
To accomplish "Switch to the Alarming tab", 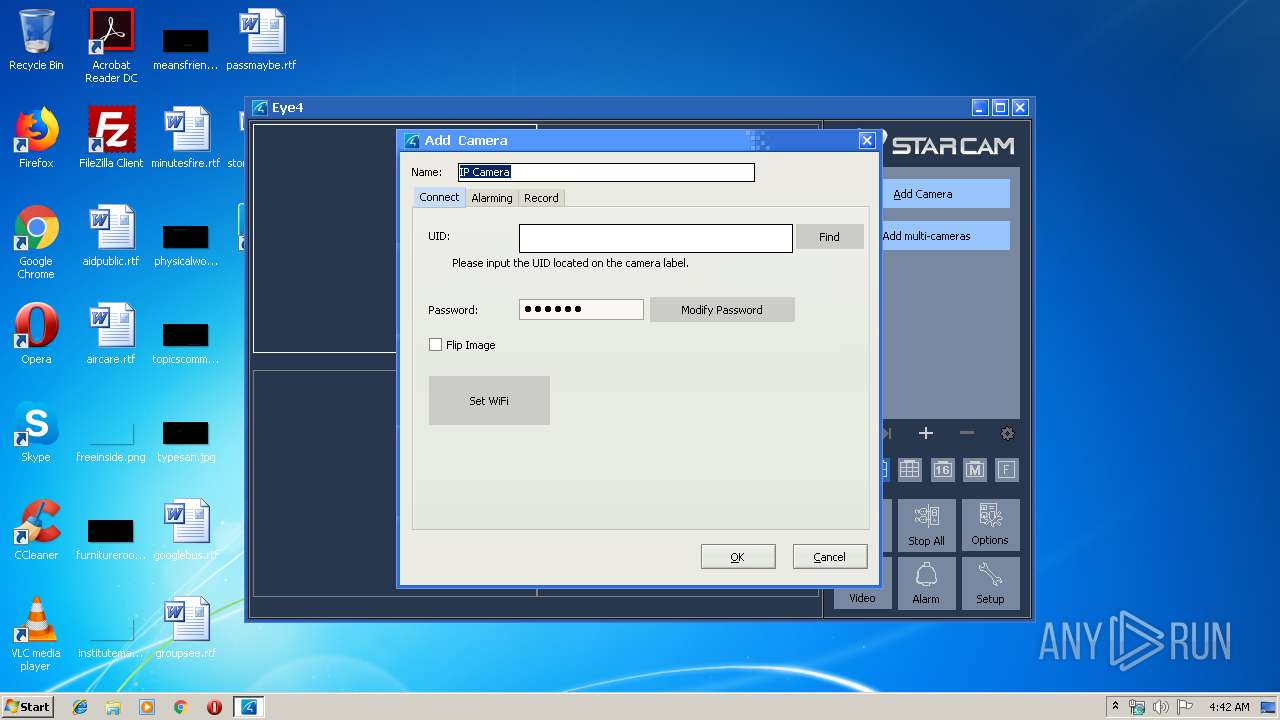I will point(492,198).
